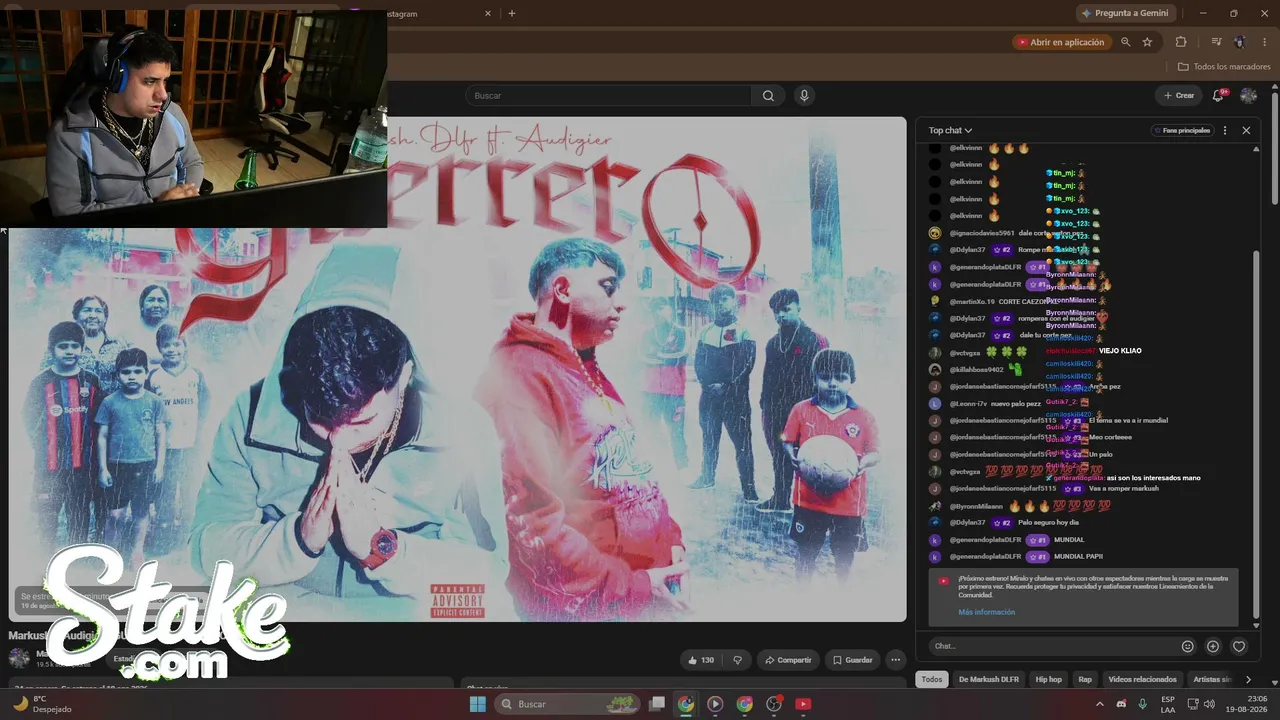Image resolution: width=1280 pixels, height=720 pixels.
Task: Select the Hip hop chip
Action: 1048,679
